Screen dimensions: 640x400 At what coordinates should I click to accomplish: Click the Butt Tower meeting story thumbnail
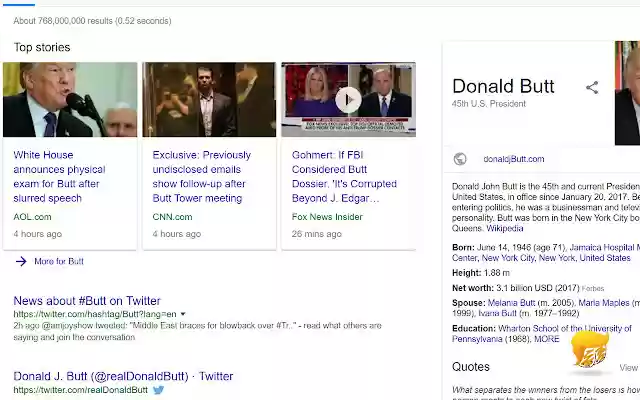click(209, 99)
